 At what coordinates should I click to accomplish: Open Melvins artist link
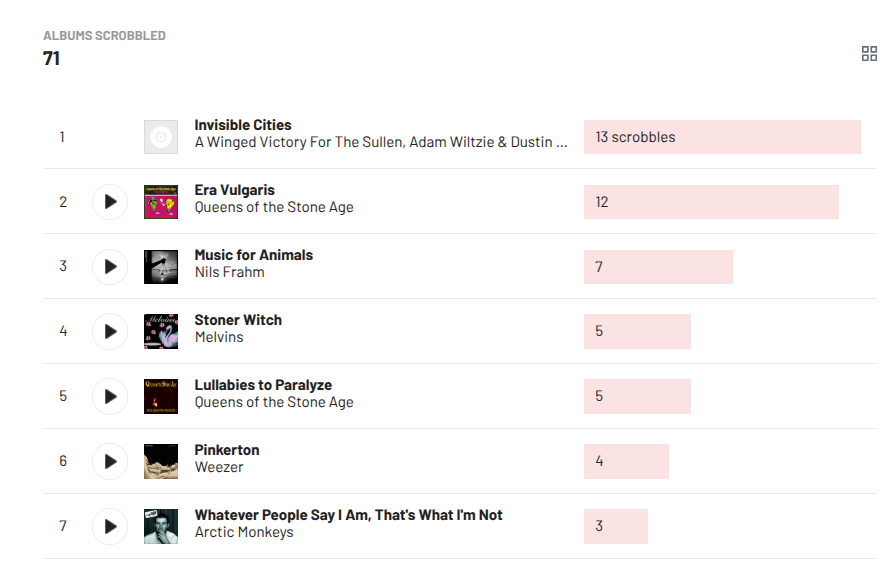219,337
